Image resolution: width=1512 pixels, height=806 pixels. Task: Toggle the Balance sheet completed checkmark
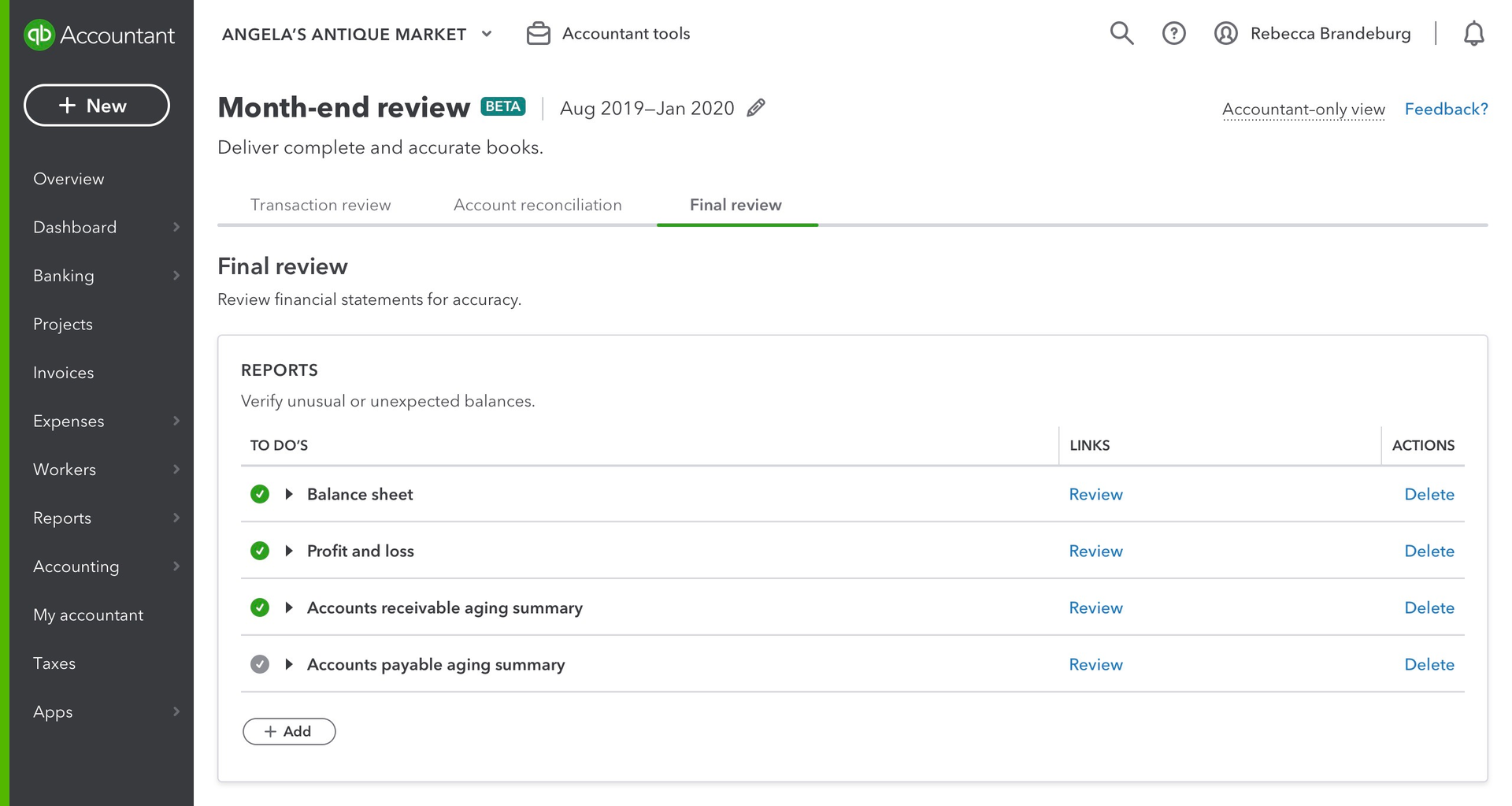pyautogui.click(x=260, y=494)
